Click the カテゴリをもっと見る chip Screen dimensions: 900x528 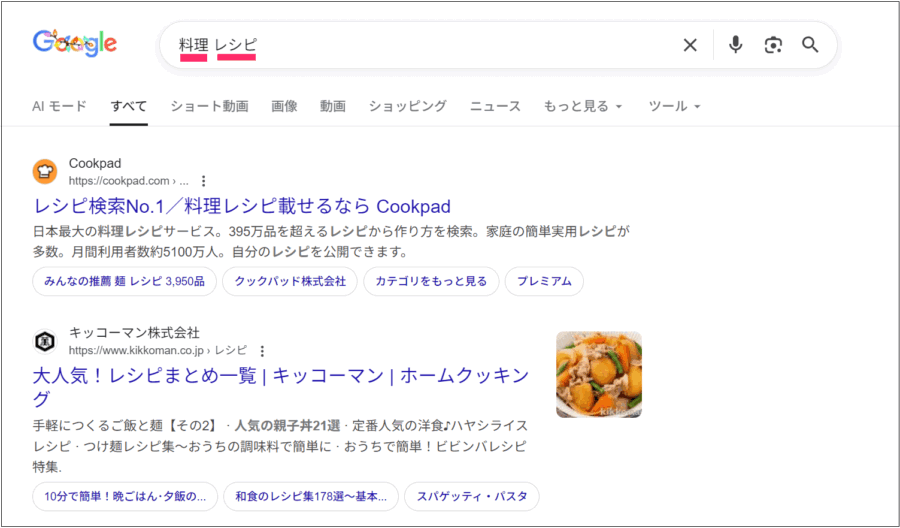(x=431, y=281)
